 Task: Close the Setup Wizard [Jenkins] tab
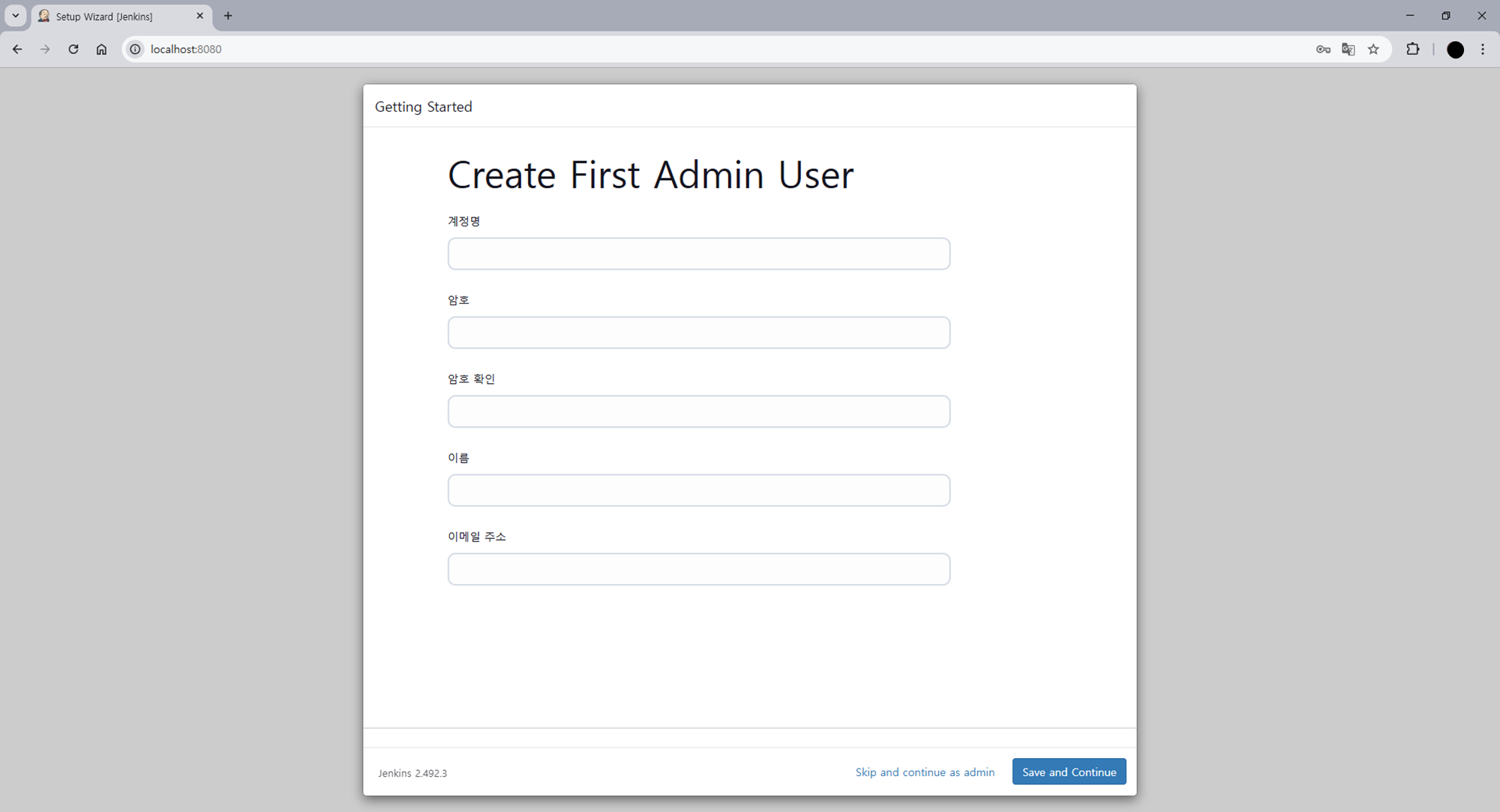(199, 16)
